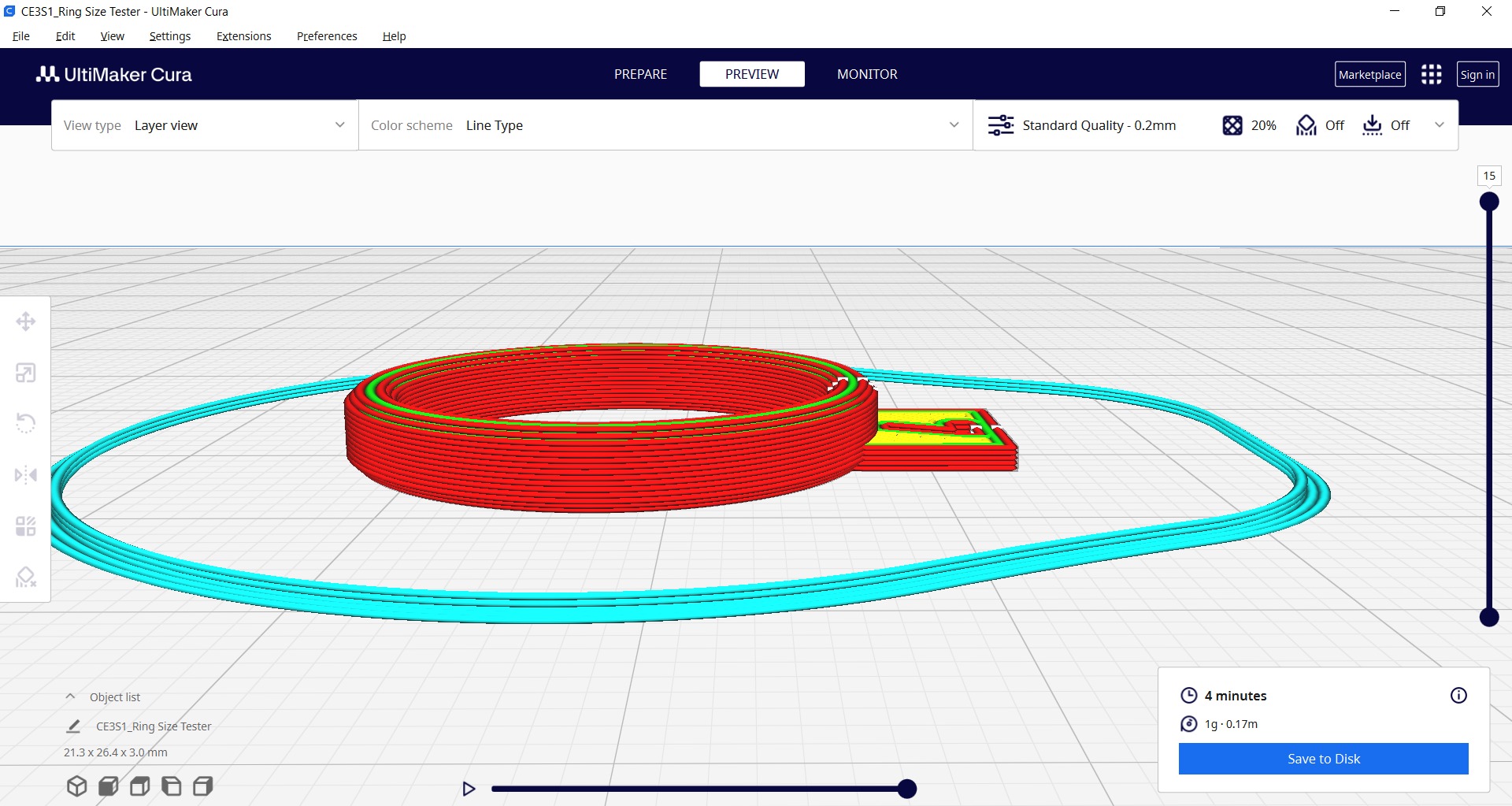Open the Settings menu
Screen dimensions: 1512x806
170,36
